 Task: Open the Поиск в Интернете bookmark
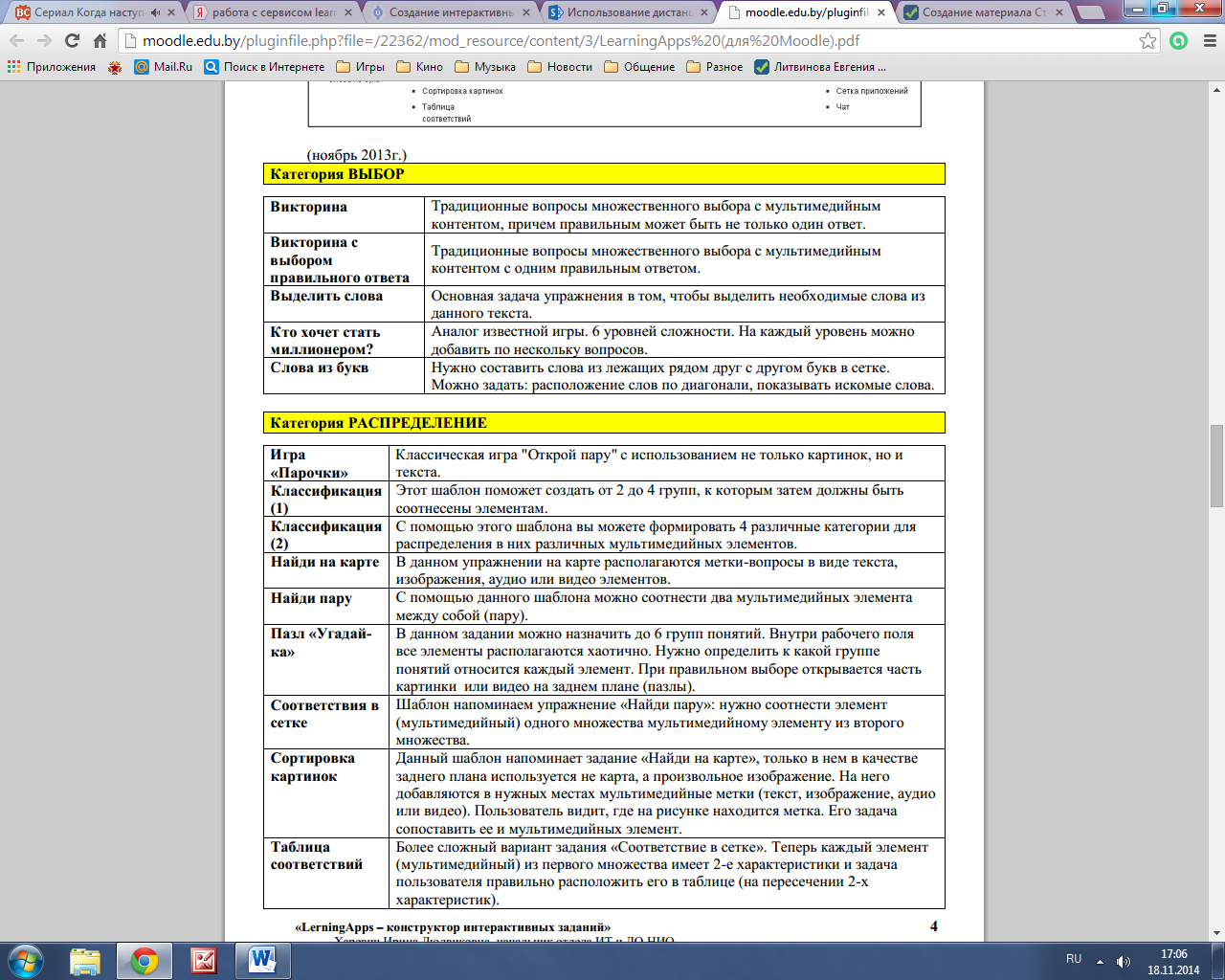[x=265, y=67]
